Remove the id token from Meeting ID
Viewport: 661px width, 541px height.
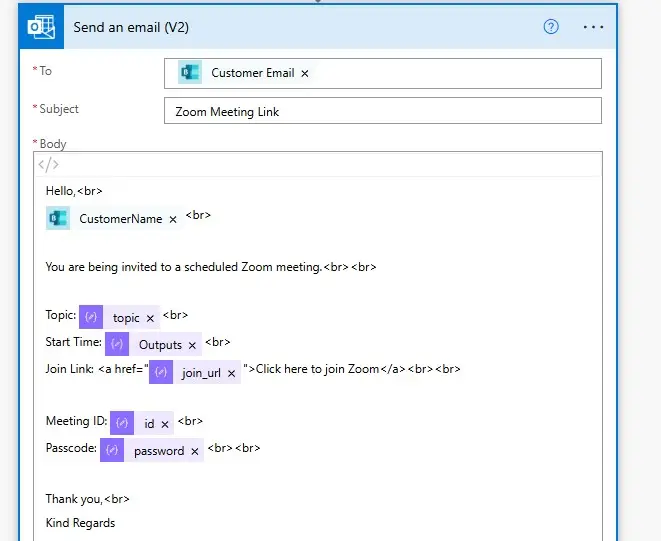165,424
